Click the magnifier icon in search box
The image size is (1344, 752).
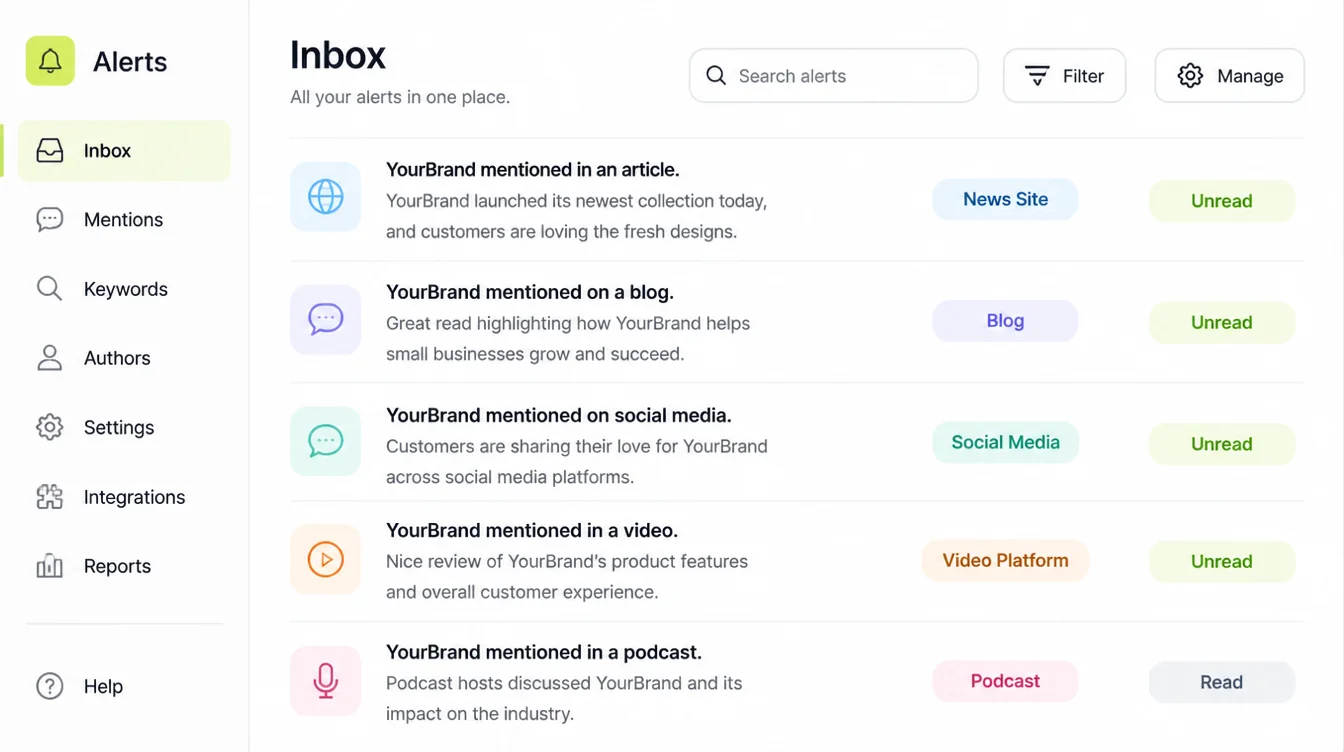click(716, 76)
